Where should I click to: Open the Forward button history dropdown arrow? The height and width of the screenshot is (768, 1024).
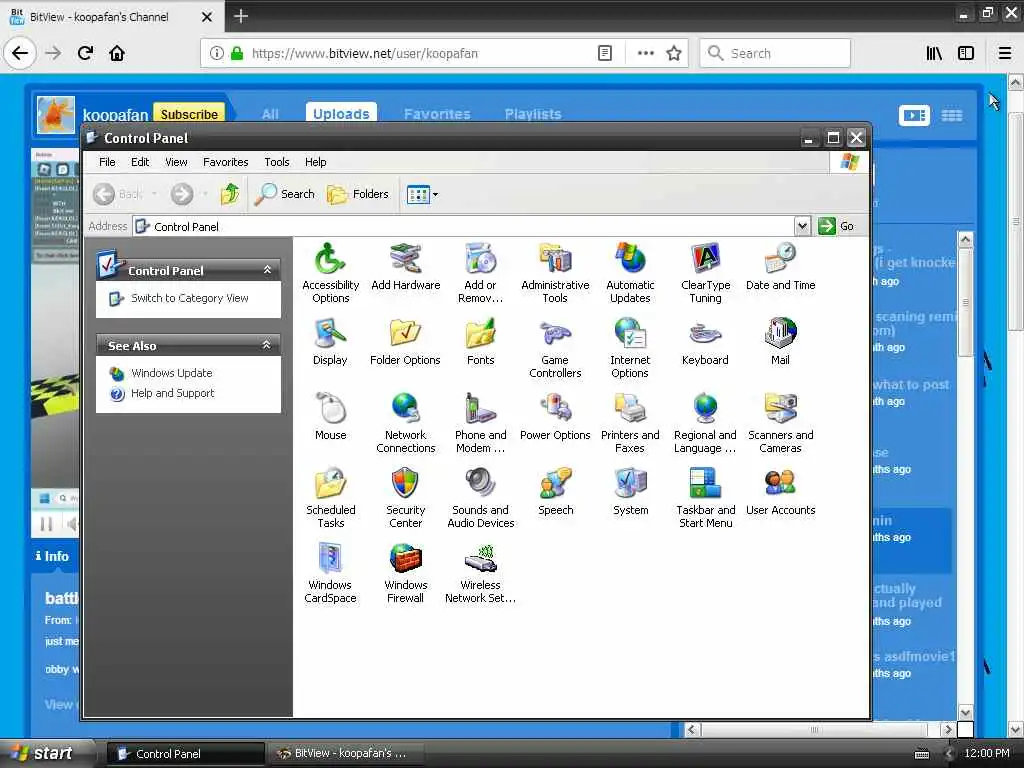pos(204,194)
